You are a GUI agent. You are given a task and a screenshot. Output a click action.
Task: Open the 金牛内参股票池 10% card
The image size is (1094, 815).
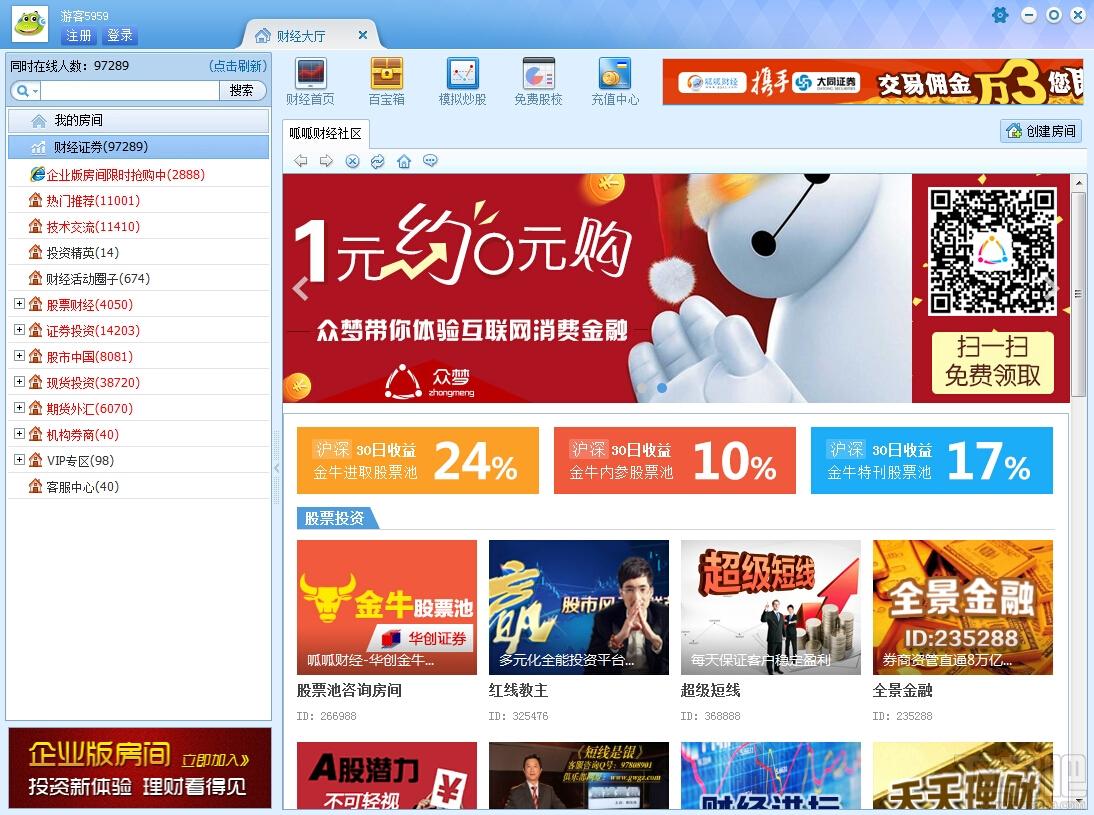[x=675, y=461]
